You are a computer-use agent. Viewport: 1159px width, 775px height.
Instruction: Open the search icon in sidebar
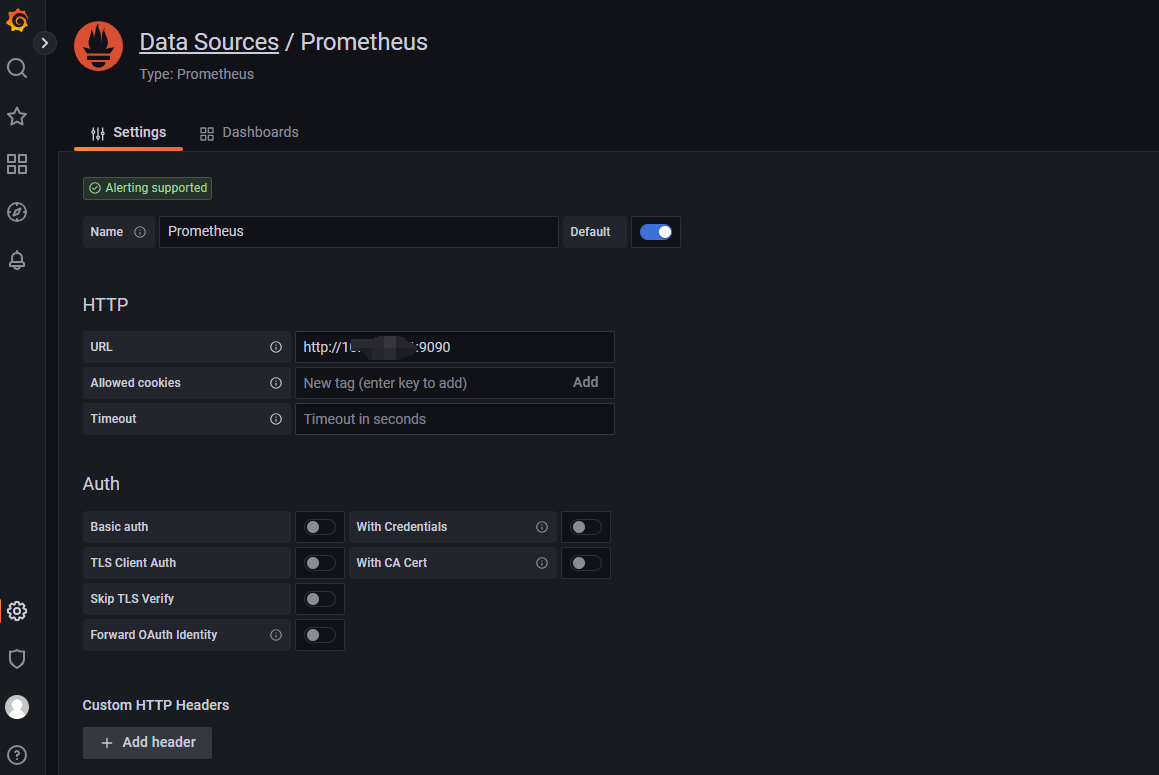click(x=17, y=68)
